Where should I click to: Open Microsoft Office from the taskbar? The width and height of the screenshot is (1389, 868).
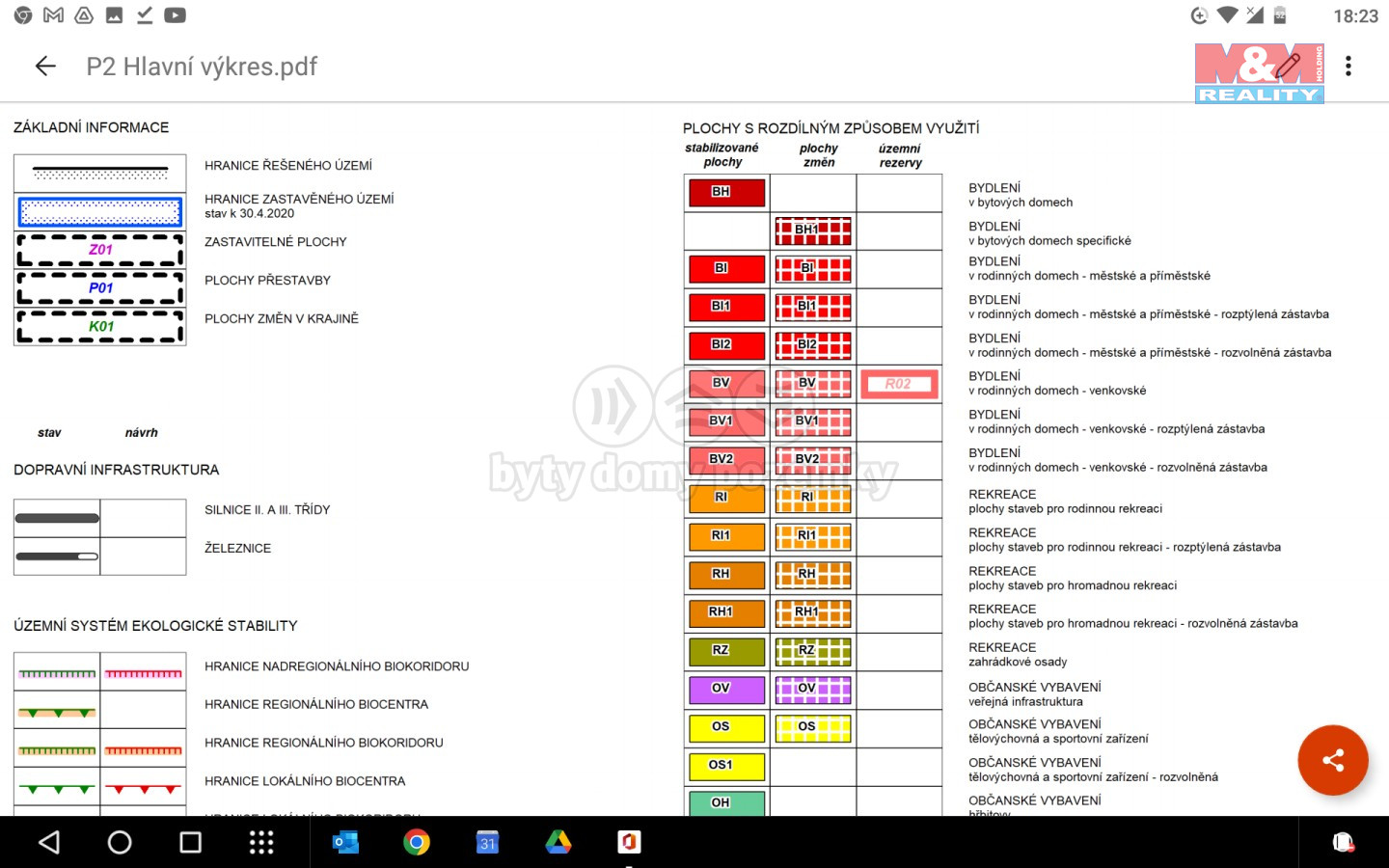point(629,843)
